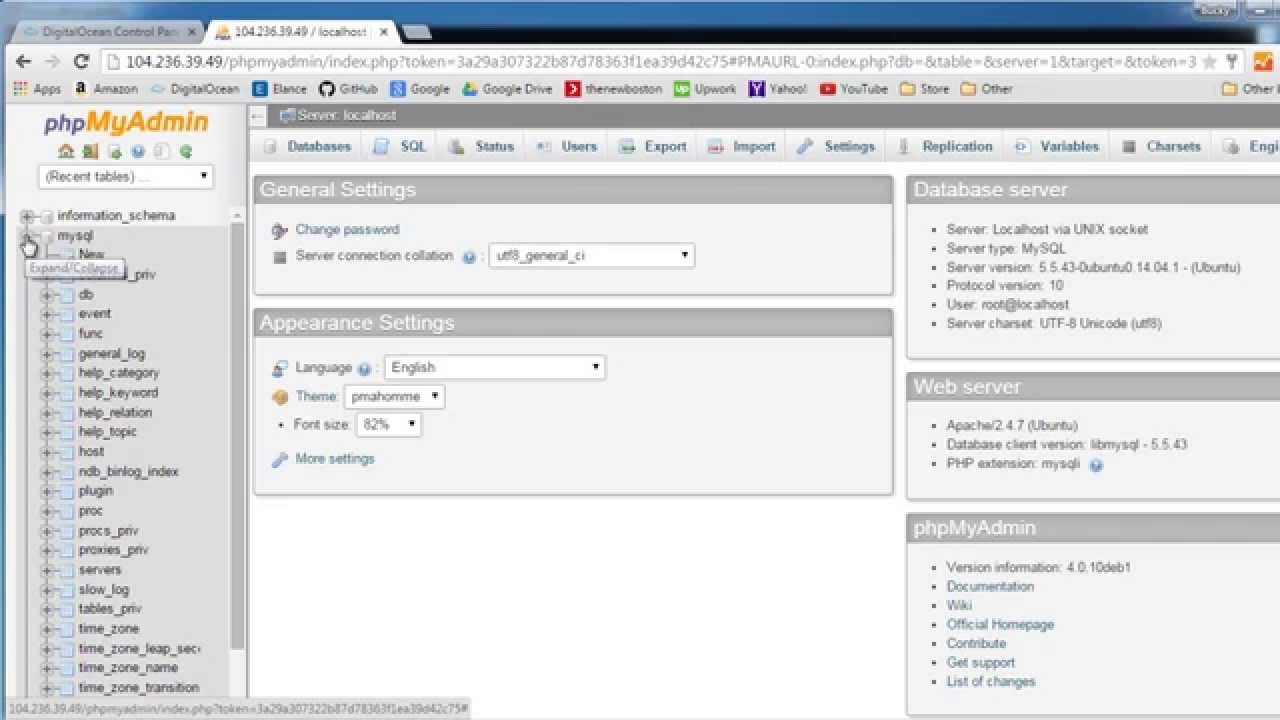Open the Language dropdown
Image resolution: width=1280 pixels, height=720 pixels.
point(494,368)
